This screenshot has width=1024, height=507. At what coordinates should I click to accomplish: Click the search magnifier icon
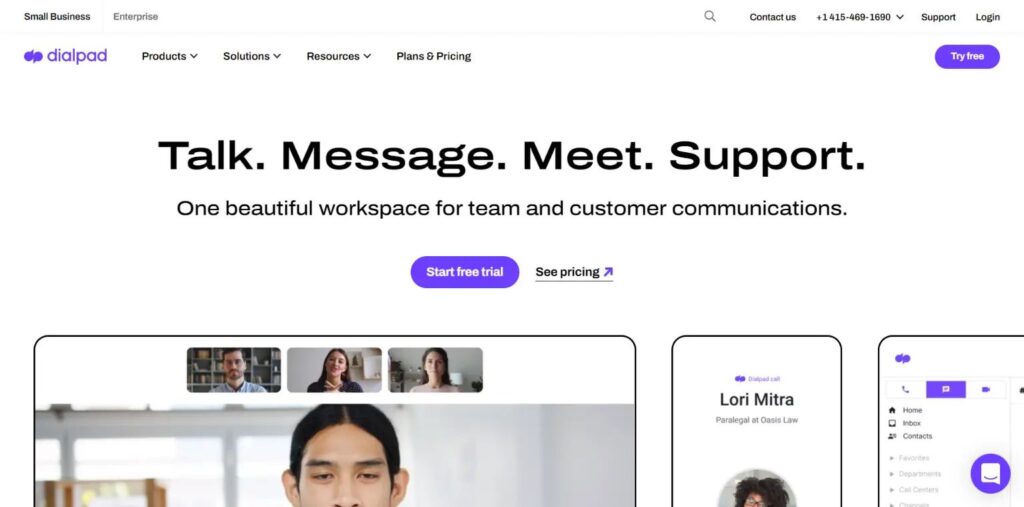pos(710,16)
